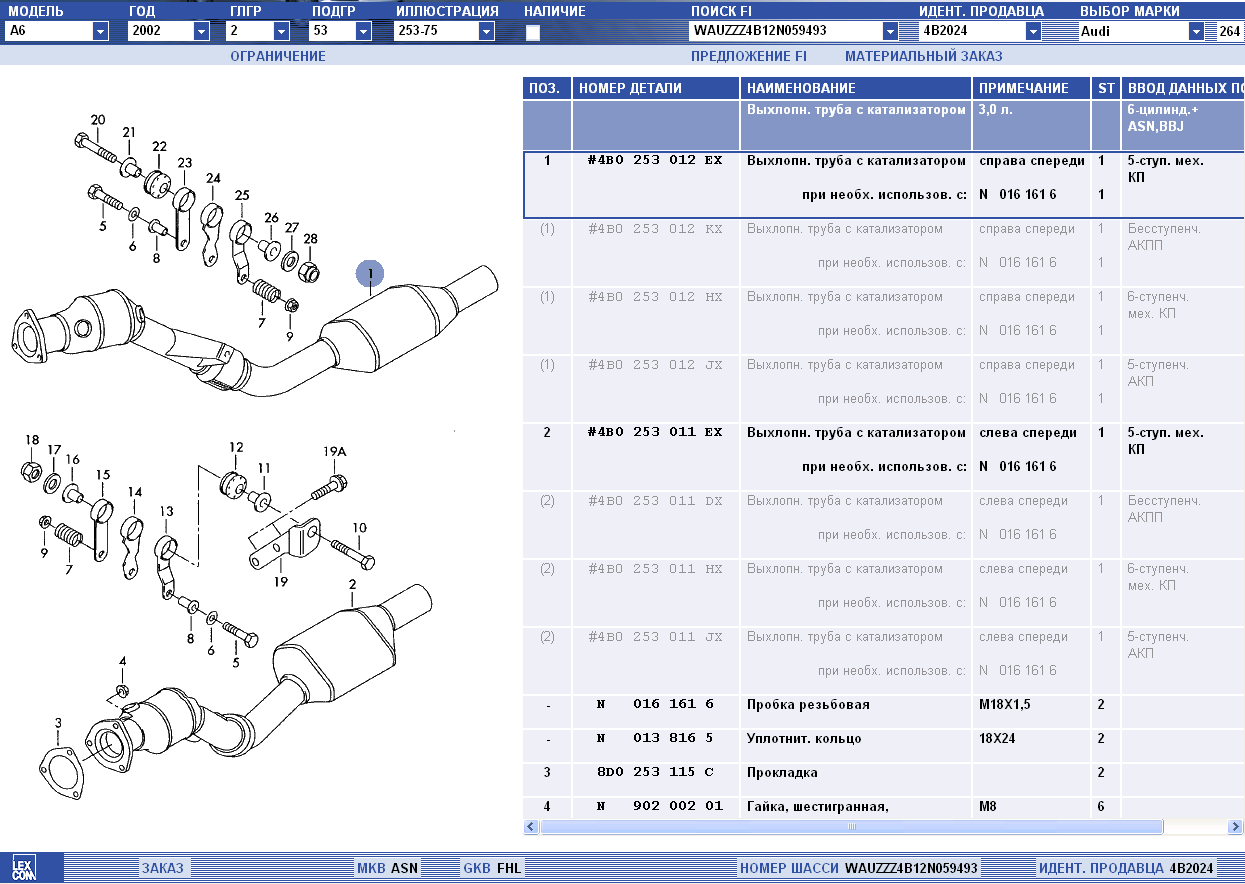Click callout 12 bushing in diagram
The height and width of the screenshot is (884, 1245).
236,447
